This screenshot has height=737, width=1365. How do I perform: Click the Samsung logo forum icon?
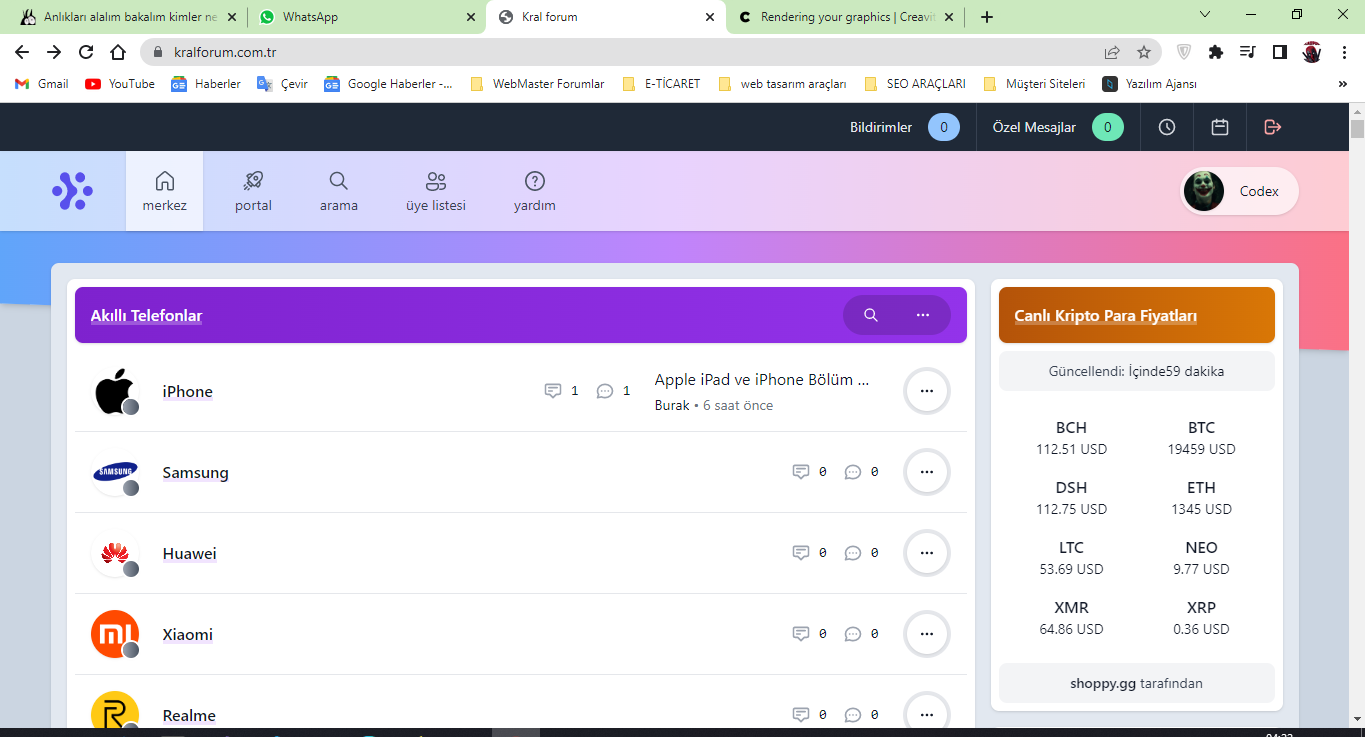115,472
